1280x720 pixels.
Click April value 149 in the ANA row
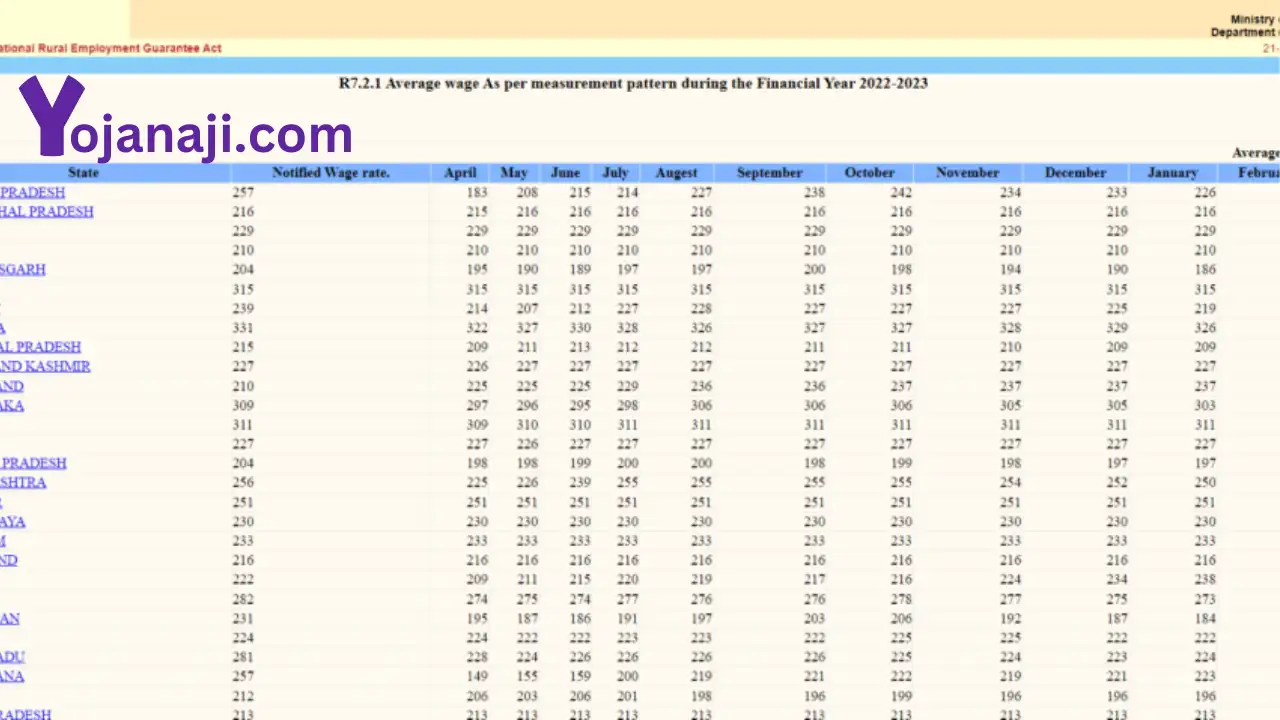click(477, 677)
